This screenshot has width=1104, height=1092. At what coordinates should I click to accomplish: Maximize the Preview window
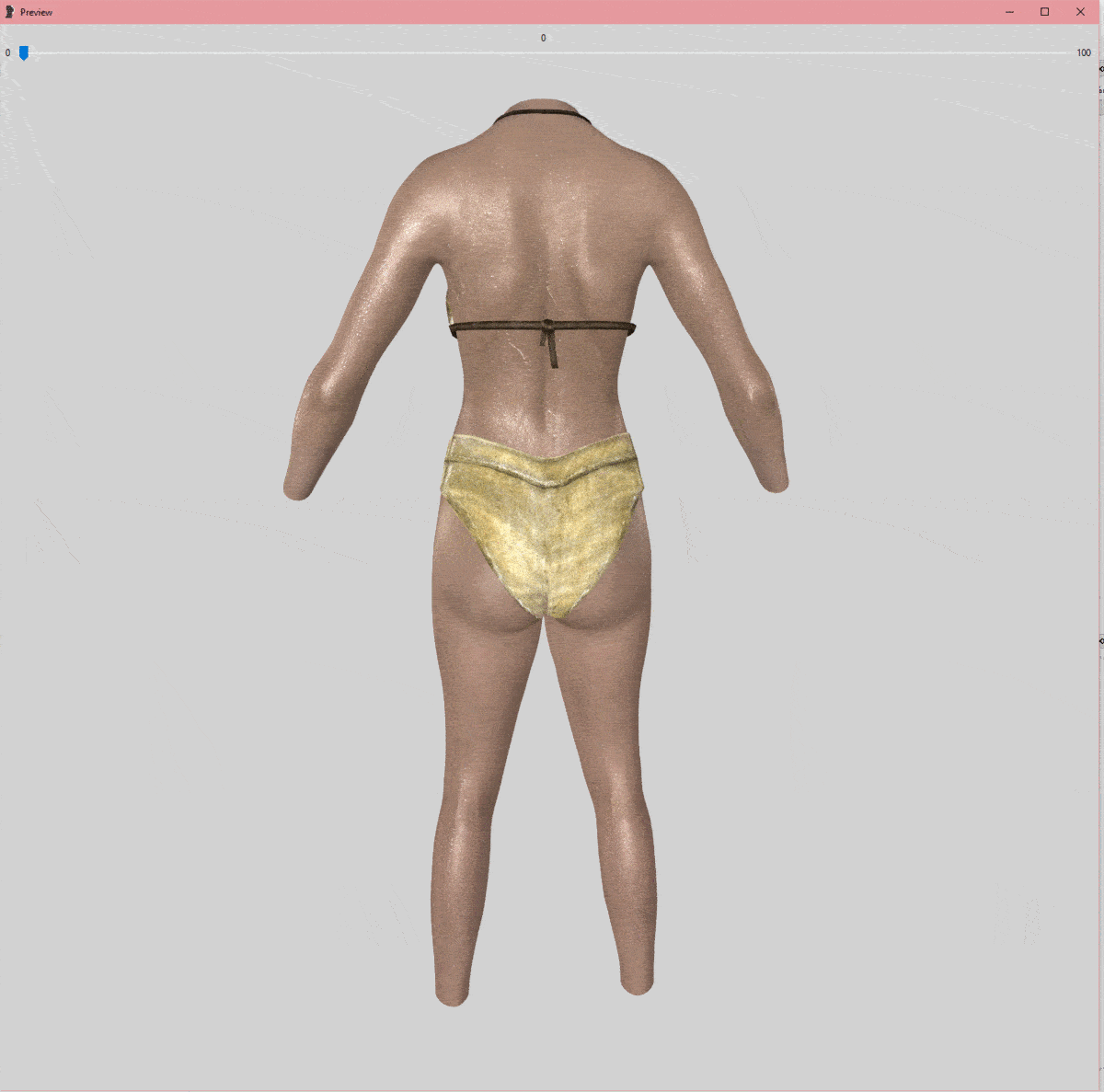(1045, 12)
